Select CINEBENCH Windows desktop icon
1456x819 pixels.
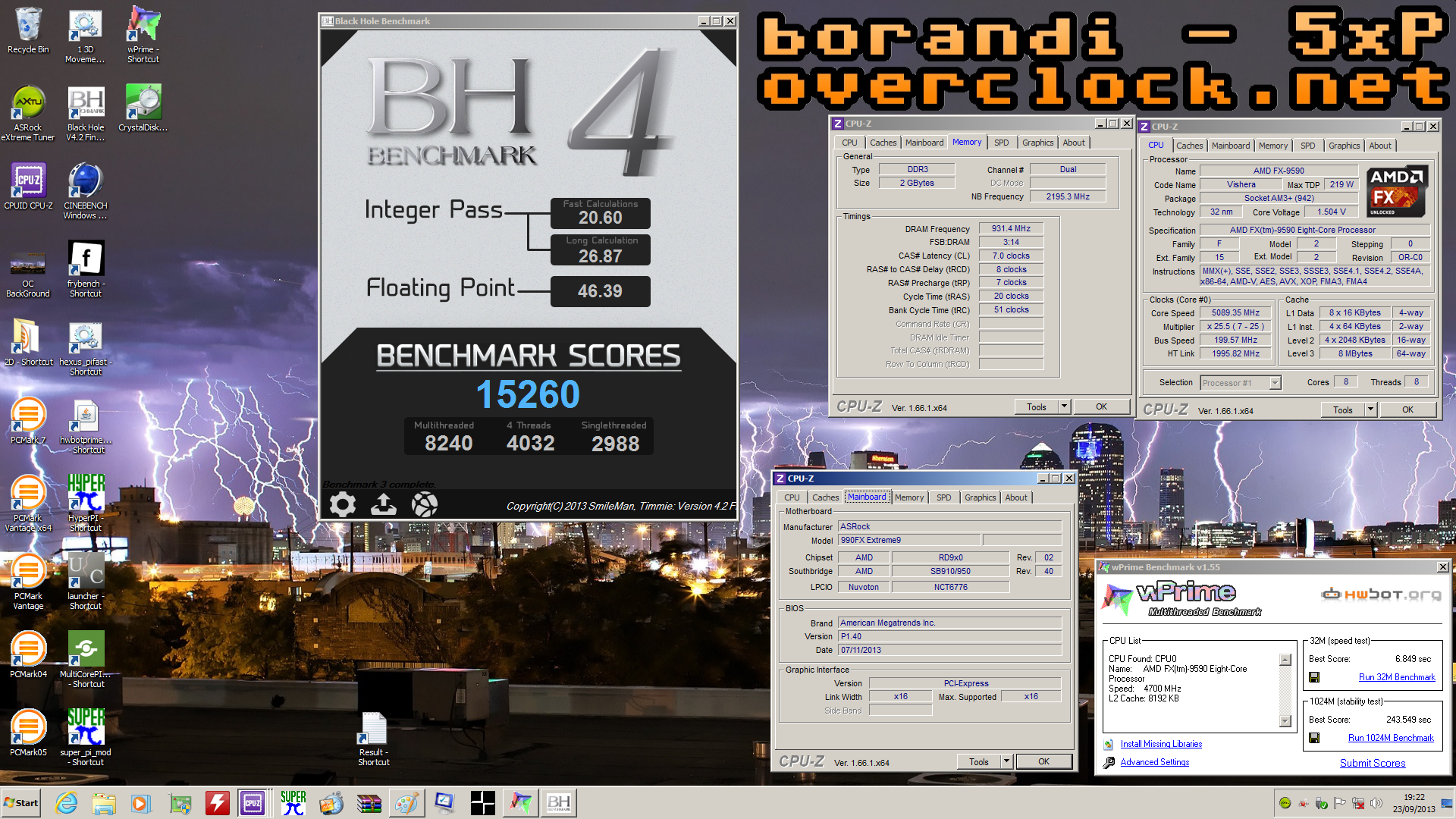pyautogui.click(x=86, y=191)
